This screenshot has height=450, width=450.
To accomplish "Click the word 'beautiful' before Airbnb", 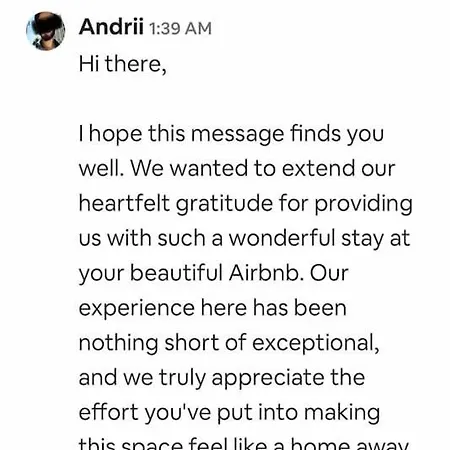I will 176,272.
